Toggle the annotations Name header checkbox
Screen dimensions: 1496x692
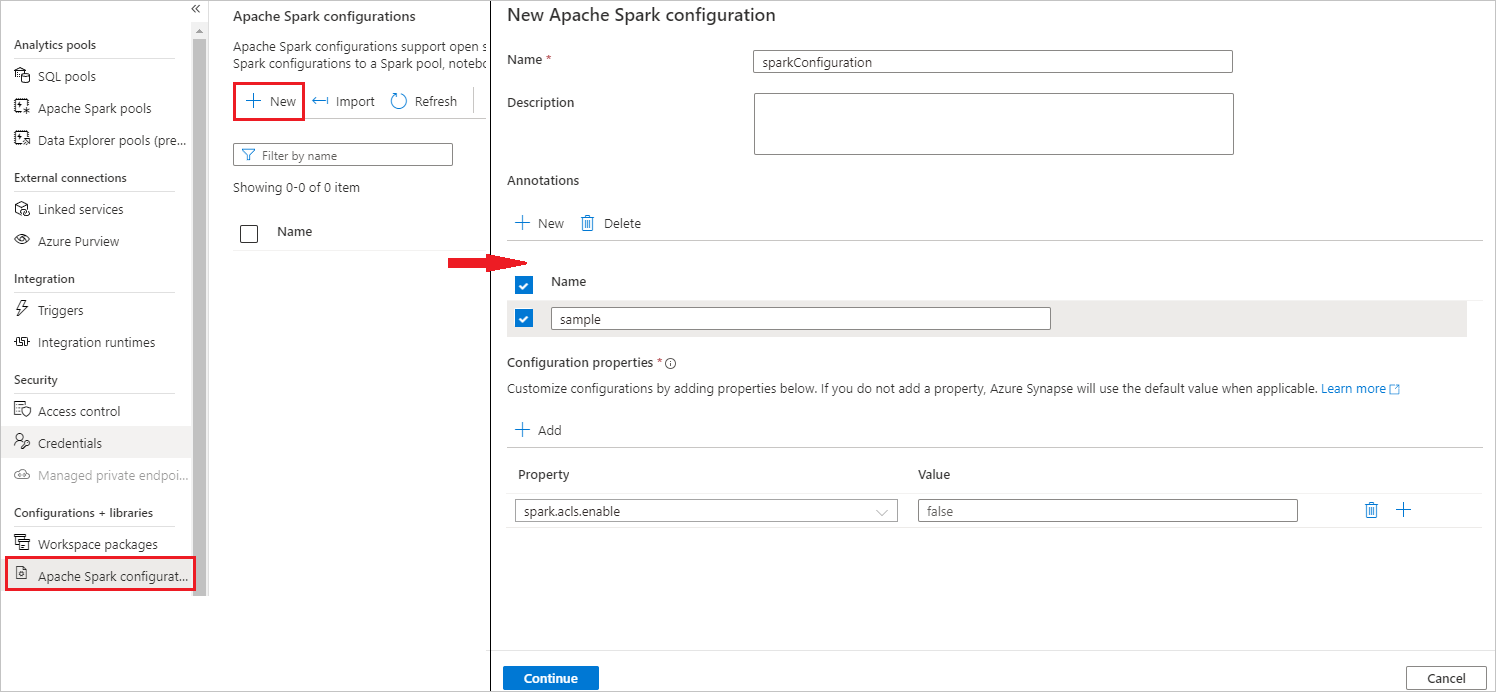(524, 284)
